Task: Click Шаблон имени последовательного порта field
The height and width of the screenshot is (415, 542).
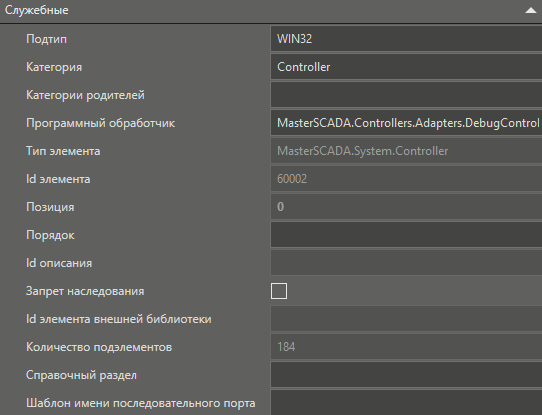Action: pyautogui.click(x=406, y=403)
